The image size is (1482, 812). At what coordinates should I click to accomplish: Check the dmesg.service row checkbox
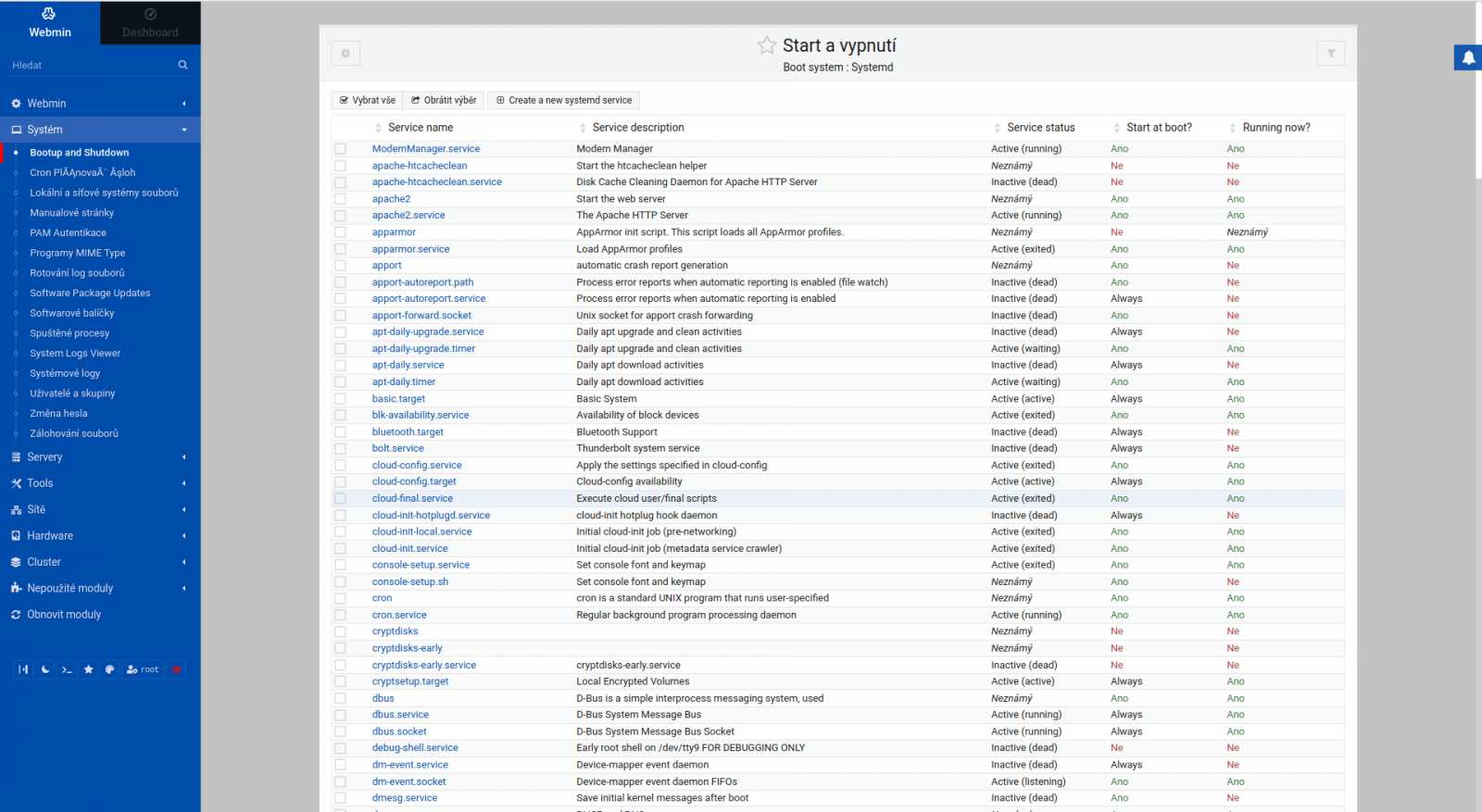pyautogui.click(x=340, y=798)
